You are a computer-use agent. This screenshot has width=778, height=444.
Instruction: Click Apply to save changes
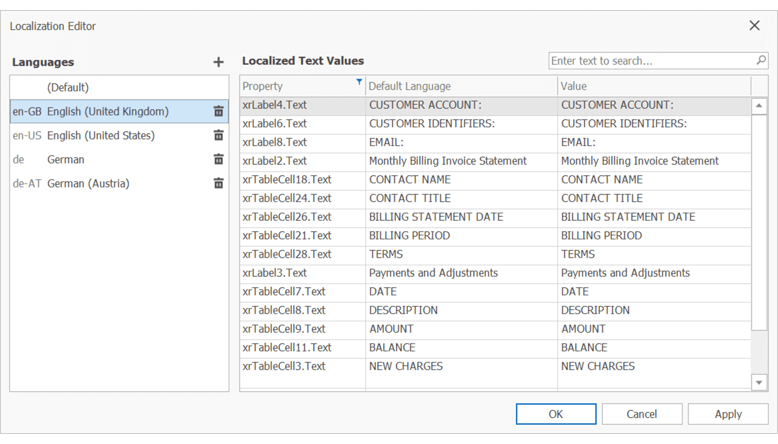[728, 414]
